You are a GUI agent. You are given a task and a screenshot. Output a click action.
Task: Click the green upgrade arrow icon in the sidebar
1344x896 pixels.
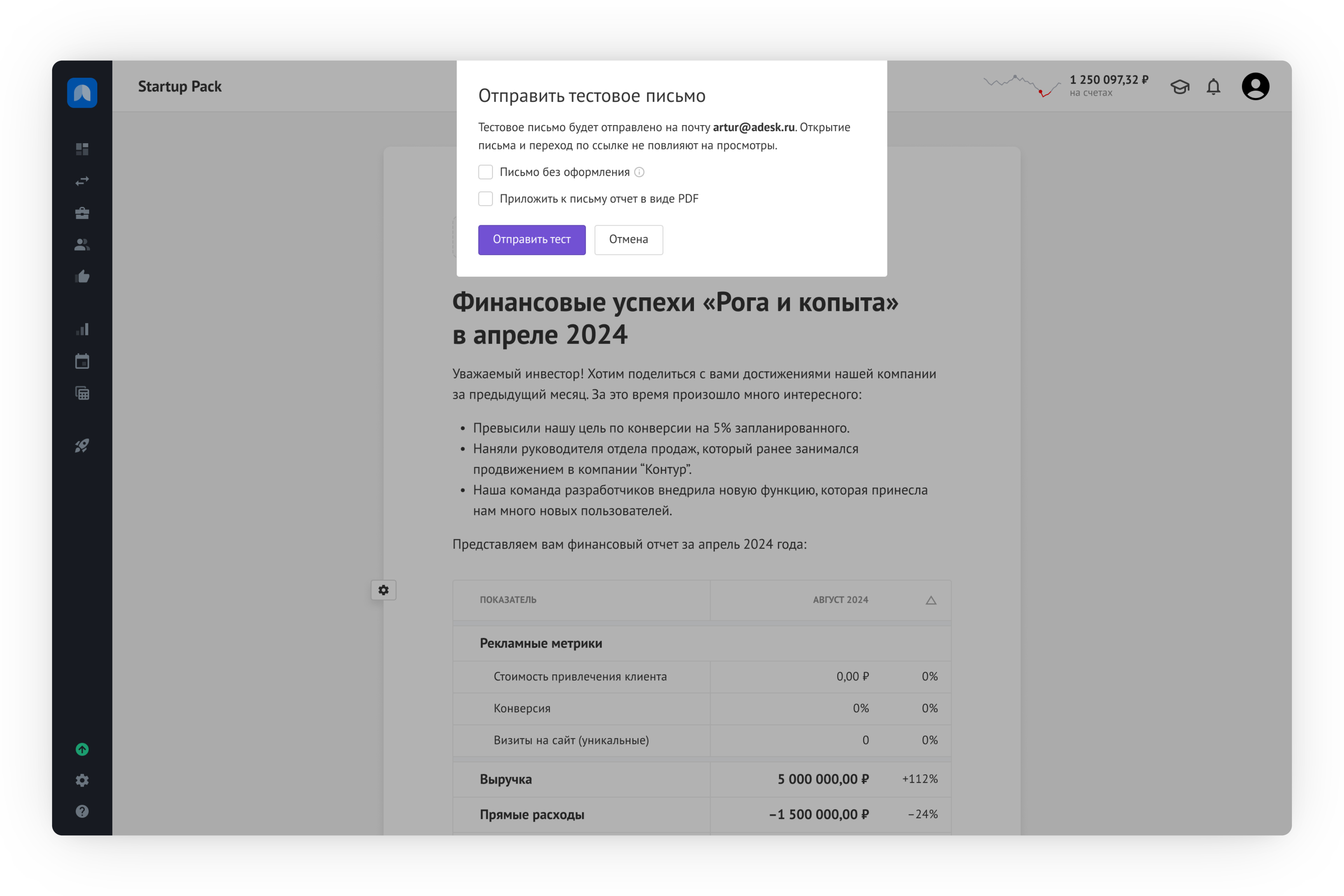tap(82, 749)
